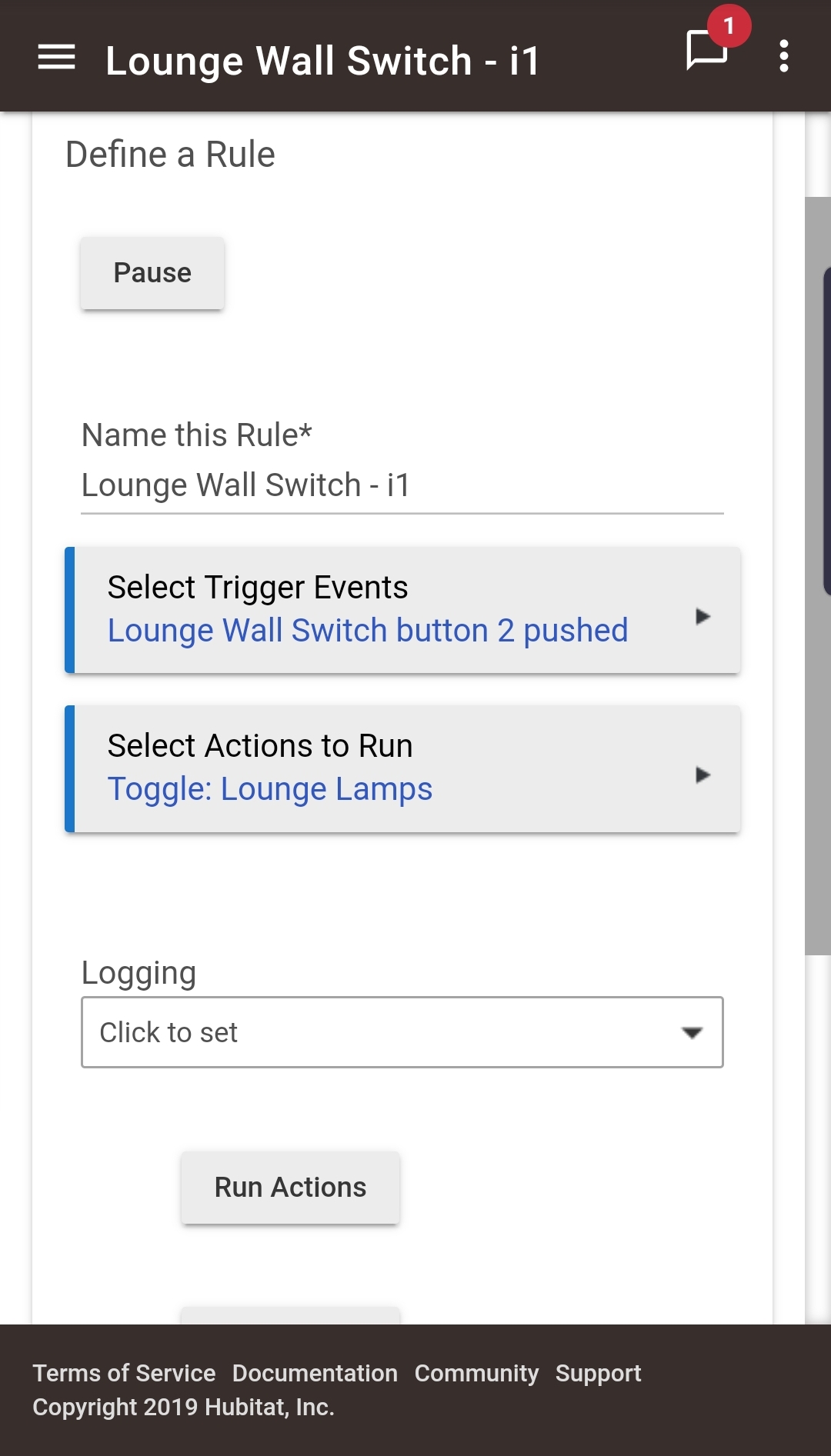Screen dimensions: 831x1456
Task: Visit the Community link
Action: (476, 1373)
